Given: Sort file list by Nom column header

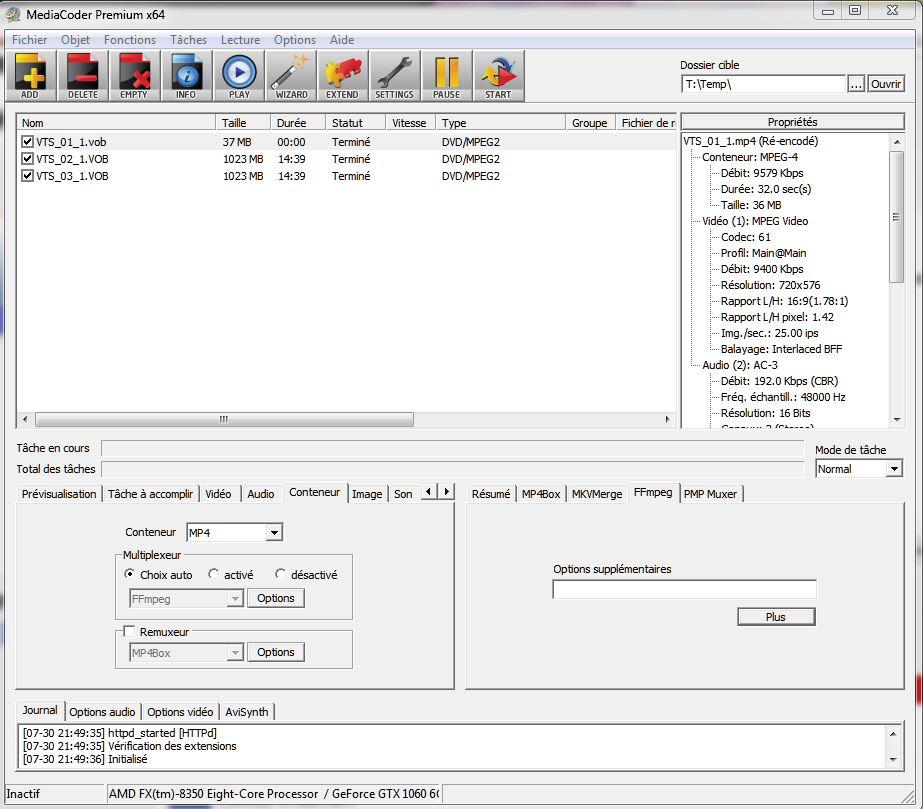Looking at the screenshot, I should pyautogui.click(x=116, y=123).
